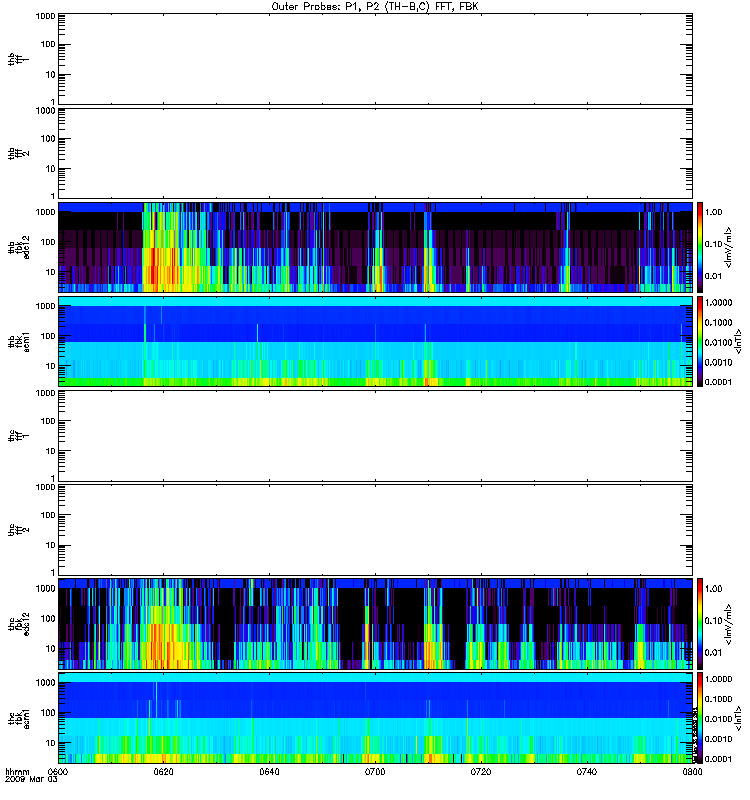The height and width of the screenshot is (800, 750).
Task: Click the empty thb fff 1 panel
Action: click(x=375, y=59)
